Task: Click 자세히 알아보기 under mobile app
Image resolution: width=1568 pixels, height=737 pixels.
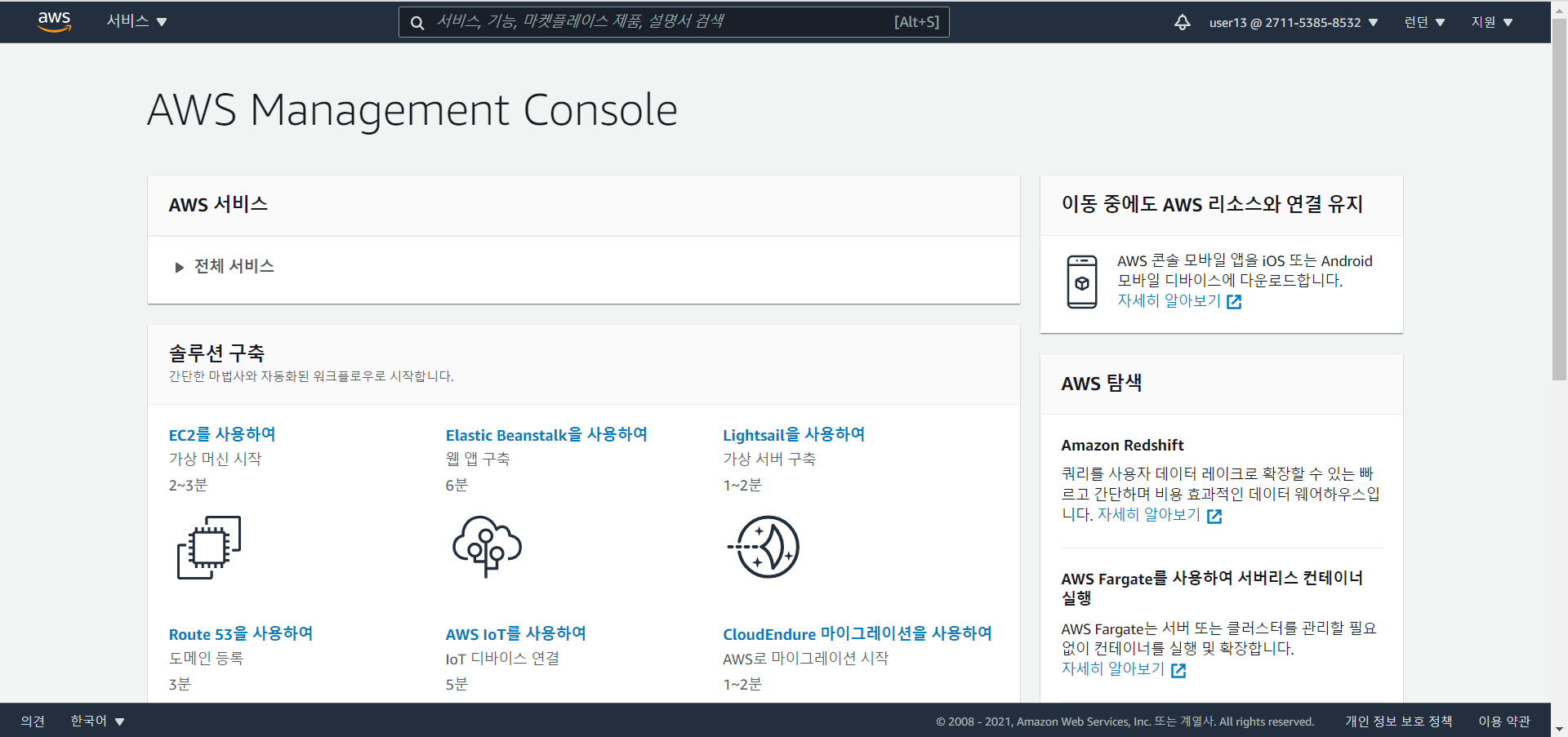Action: 1169,301
